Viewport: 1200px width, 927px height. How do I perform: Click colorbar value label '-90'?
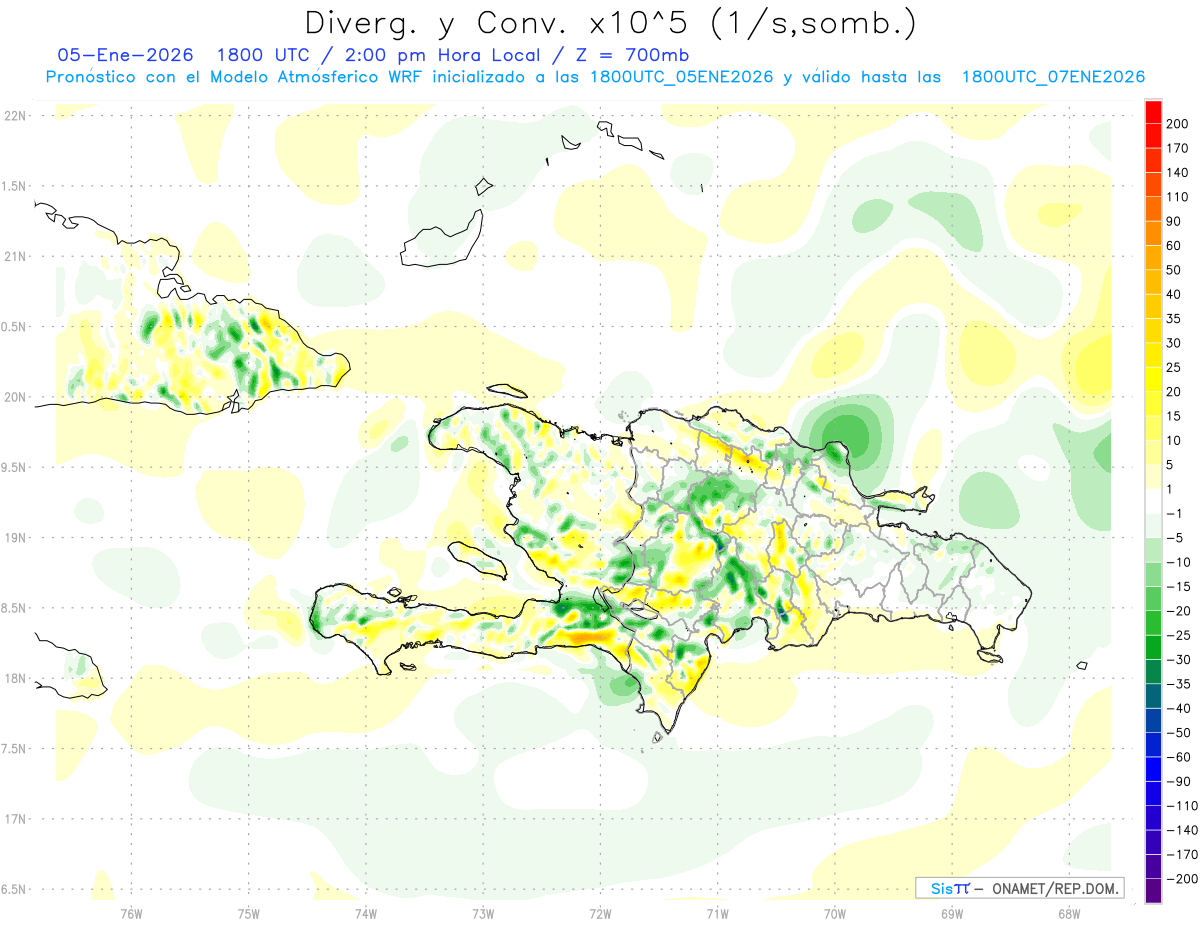pos(1178,781)
